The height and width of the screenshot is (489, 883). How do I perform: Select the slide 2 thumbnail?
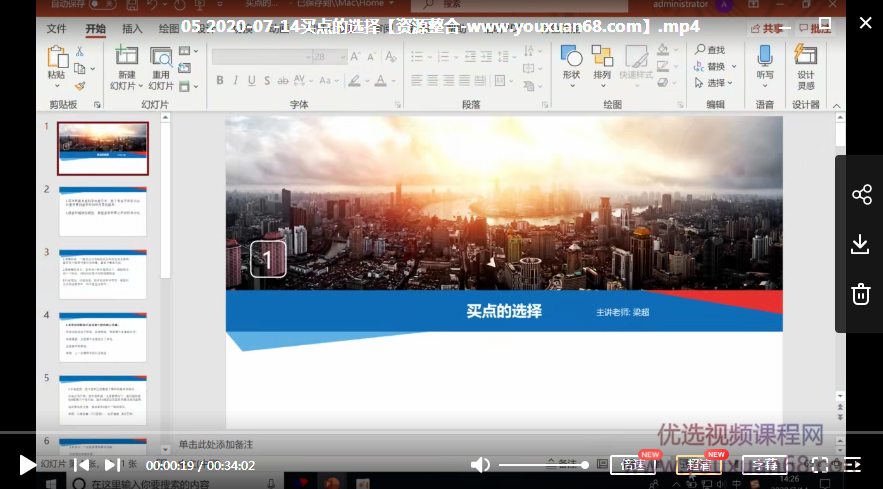[102, 210]
